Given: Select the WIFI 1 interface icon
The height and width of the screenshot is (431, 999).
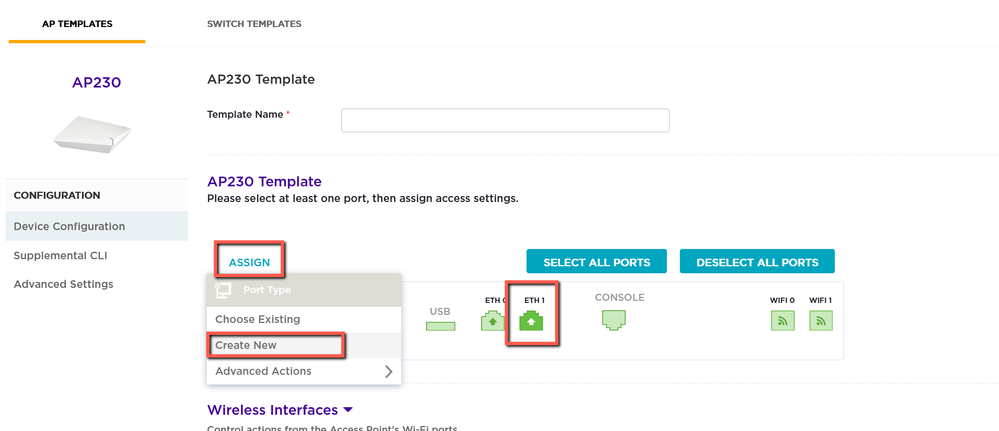Looking at the screenshot, I should 821,320.
